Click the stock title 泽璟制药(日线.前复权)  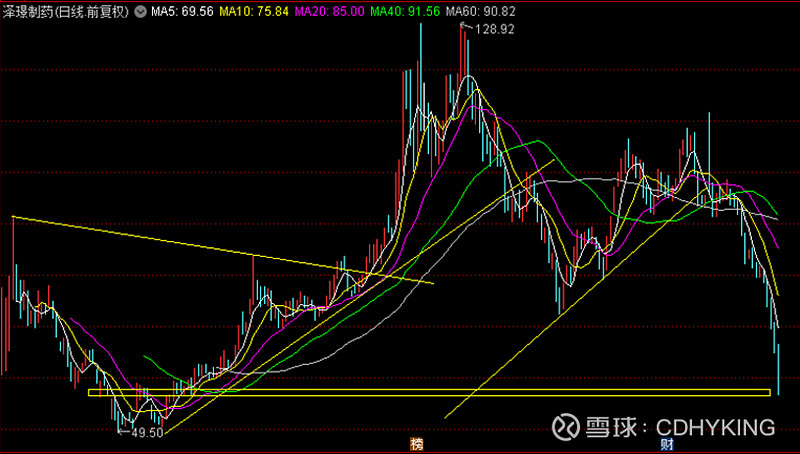(x=66, y=12)
